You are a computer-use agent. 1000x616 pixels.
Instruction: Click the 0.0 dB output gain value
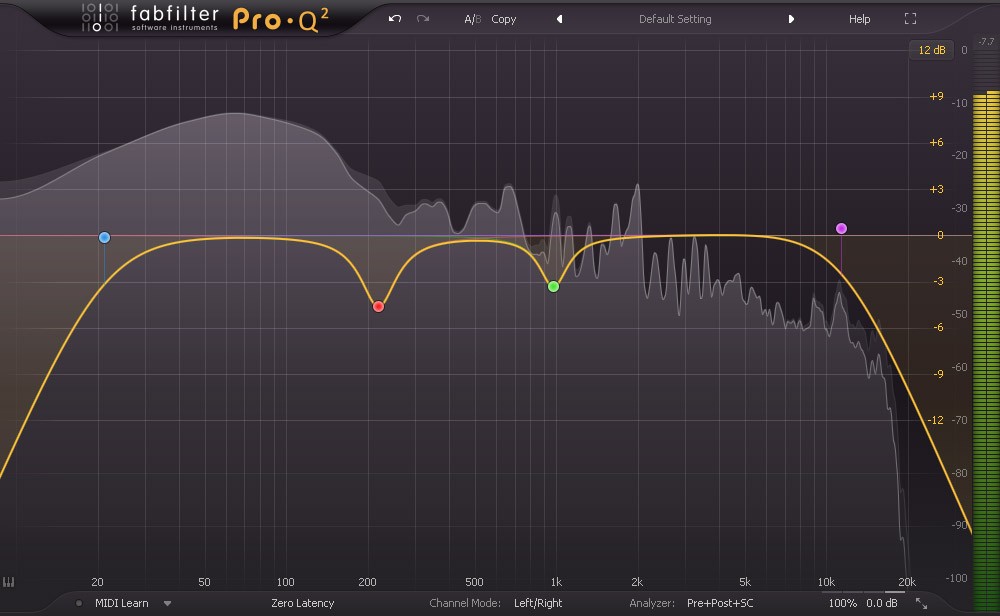[881, 603]
